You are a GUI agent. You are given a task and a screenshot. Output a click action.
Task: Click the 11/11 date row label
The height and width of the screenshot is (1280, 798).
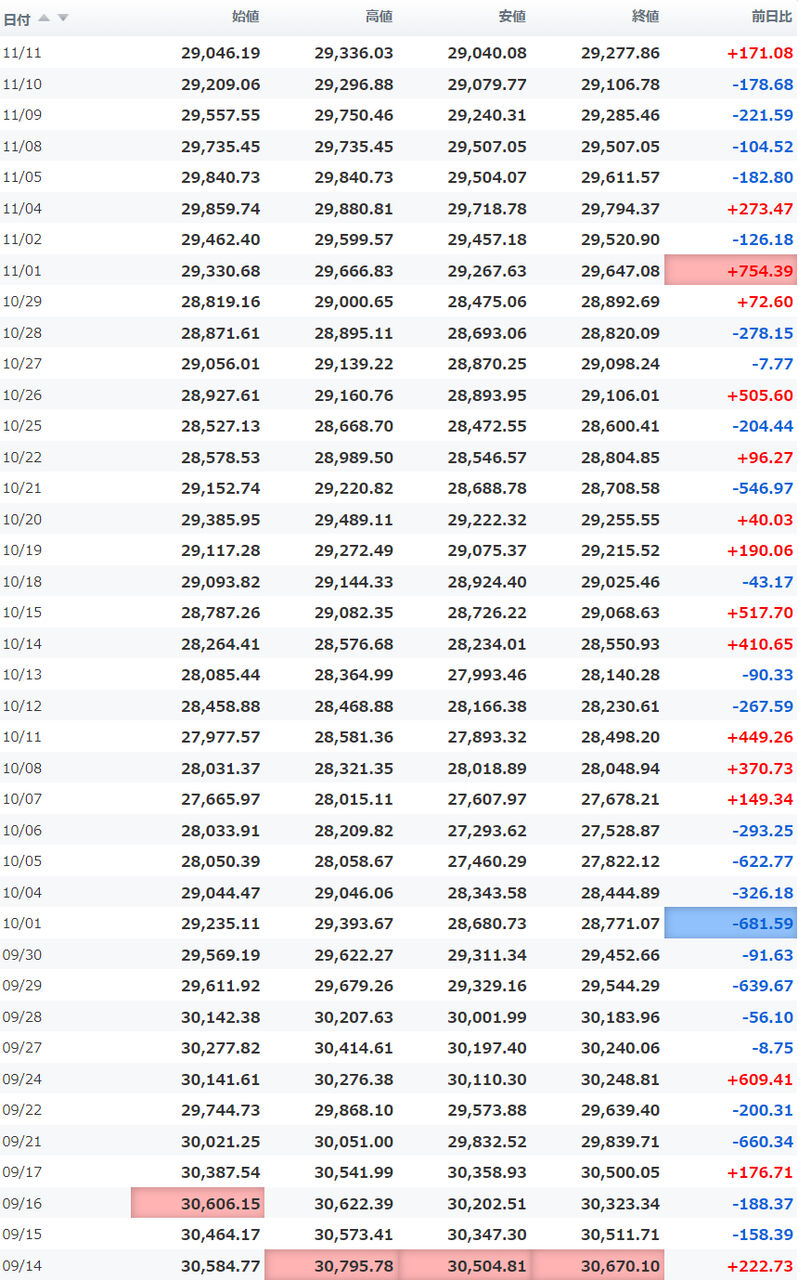(22, 53)
